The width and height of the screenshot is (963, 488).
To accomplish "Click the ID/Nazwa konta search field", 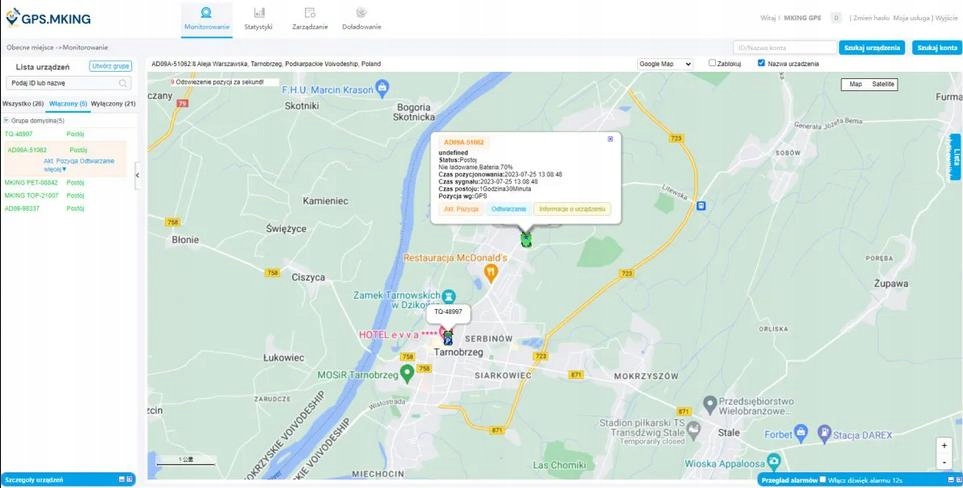I will point(785,47).
